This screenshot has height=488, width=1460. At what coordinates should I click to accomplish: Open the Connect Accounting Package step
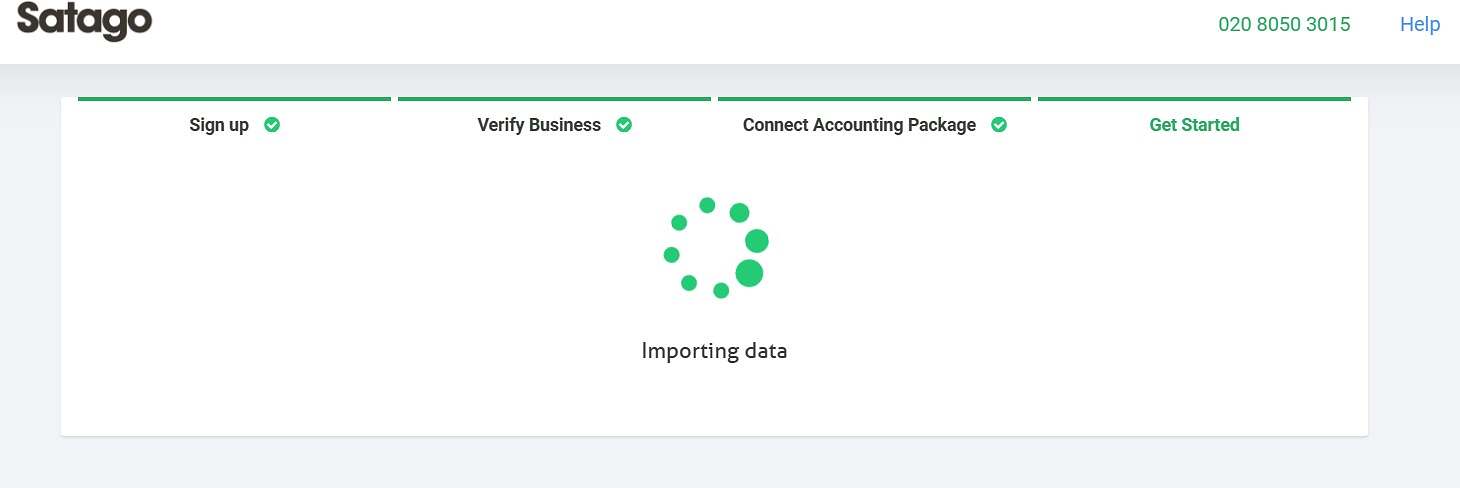(859, 125)
